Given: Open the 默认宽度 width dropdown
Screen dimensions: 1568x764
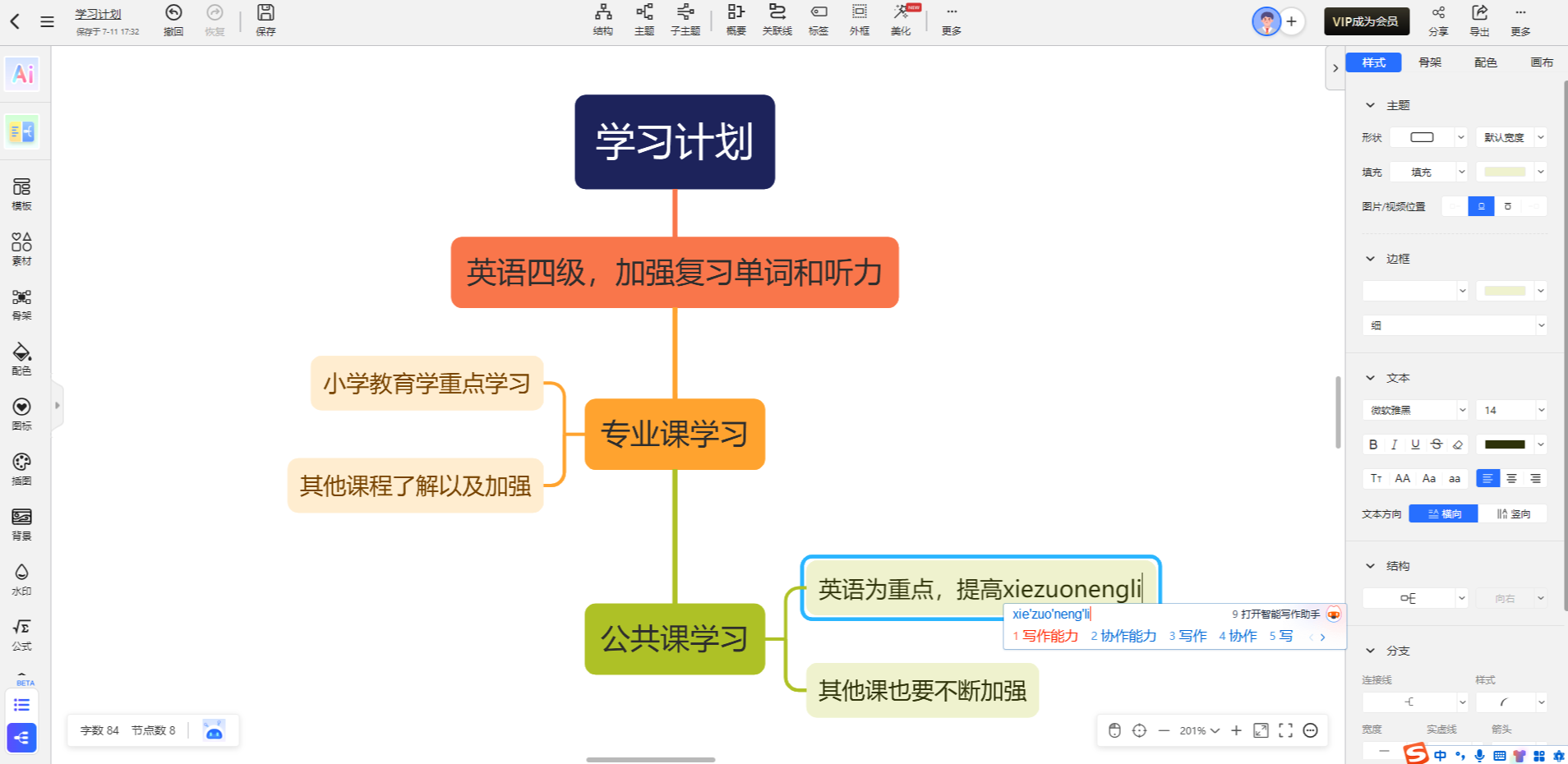Looking at the screenshot, I should click(x=1511, y=137).
